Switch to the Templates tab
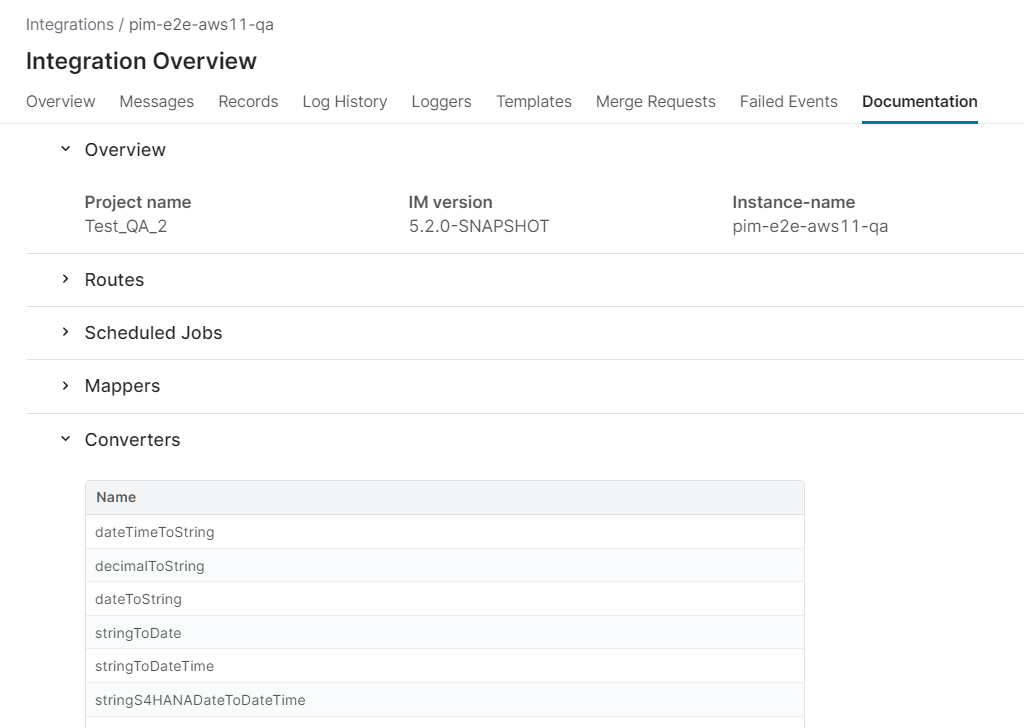1024x728 pixels. pyautogui.click(x=533, y=101)
